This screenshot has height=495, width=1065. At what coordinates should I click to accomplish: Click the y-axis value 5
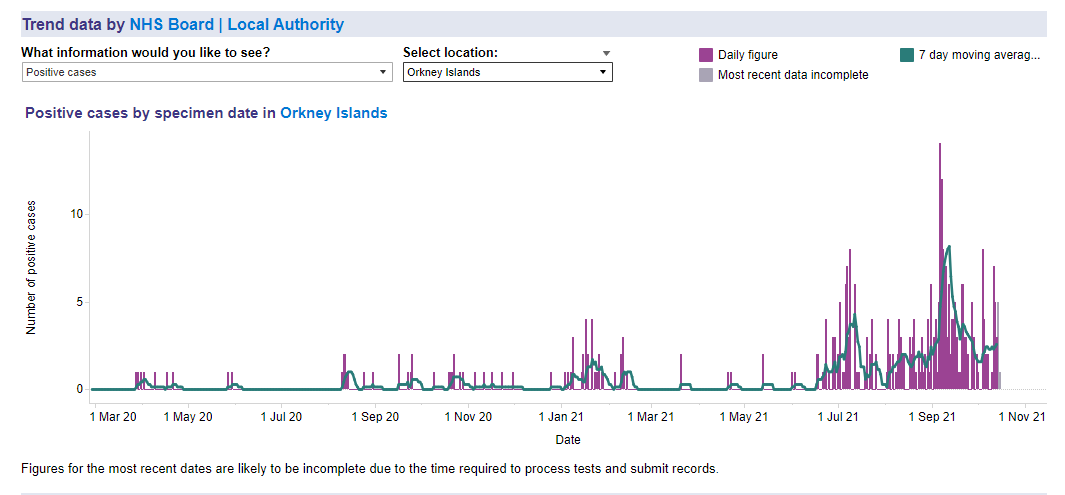coord(78,302)
